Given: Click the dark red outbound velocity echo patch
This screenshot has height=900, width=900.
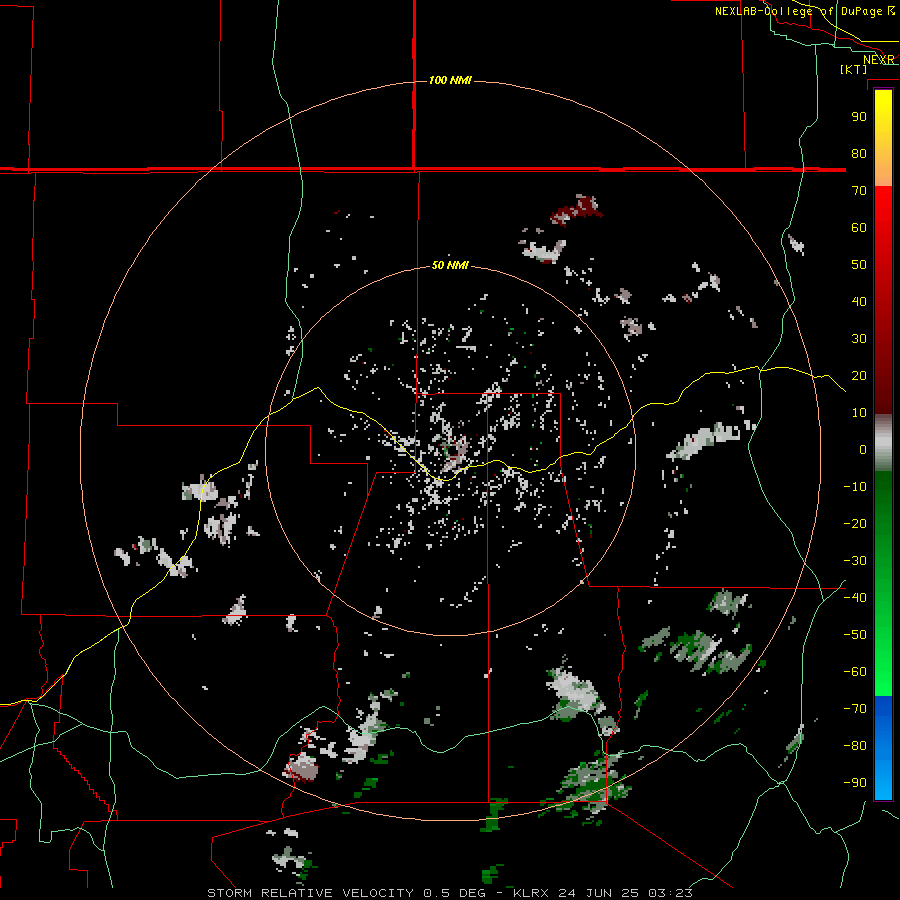Looking at the screenshot, I should pyautogui.click(x=577, y=210).
